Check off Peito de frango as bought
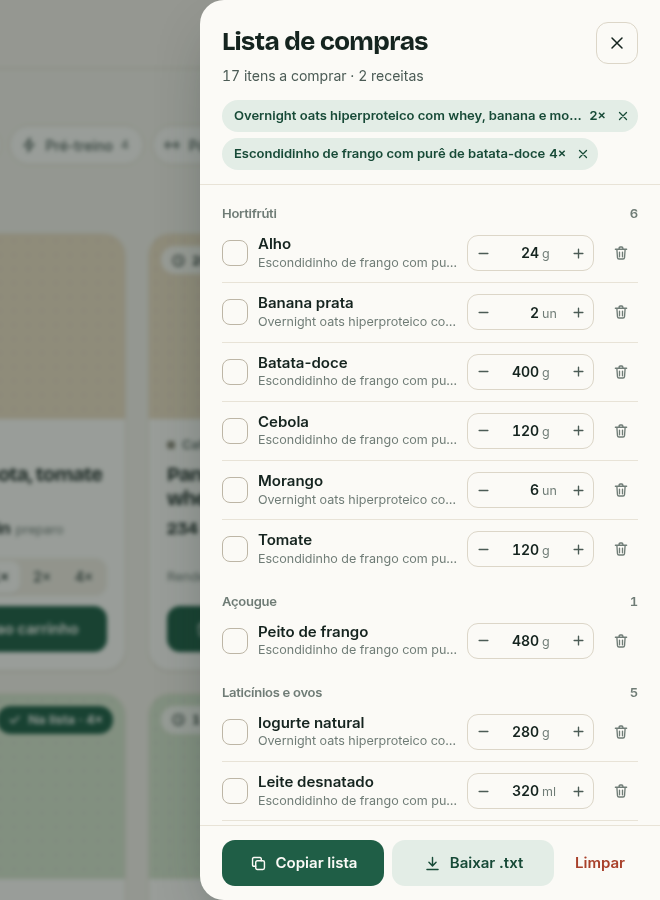This screenshot has width=660, height=900. (x=235, y=641)
